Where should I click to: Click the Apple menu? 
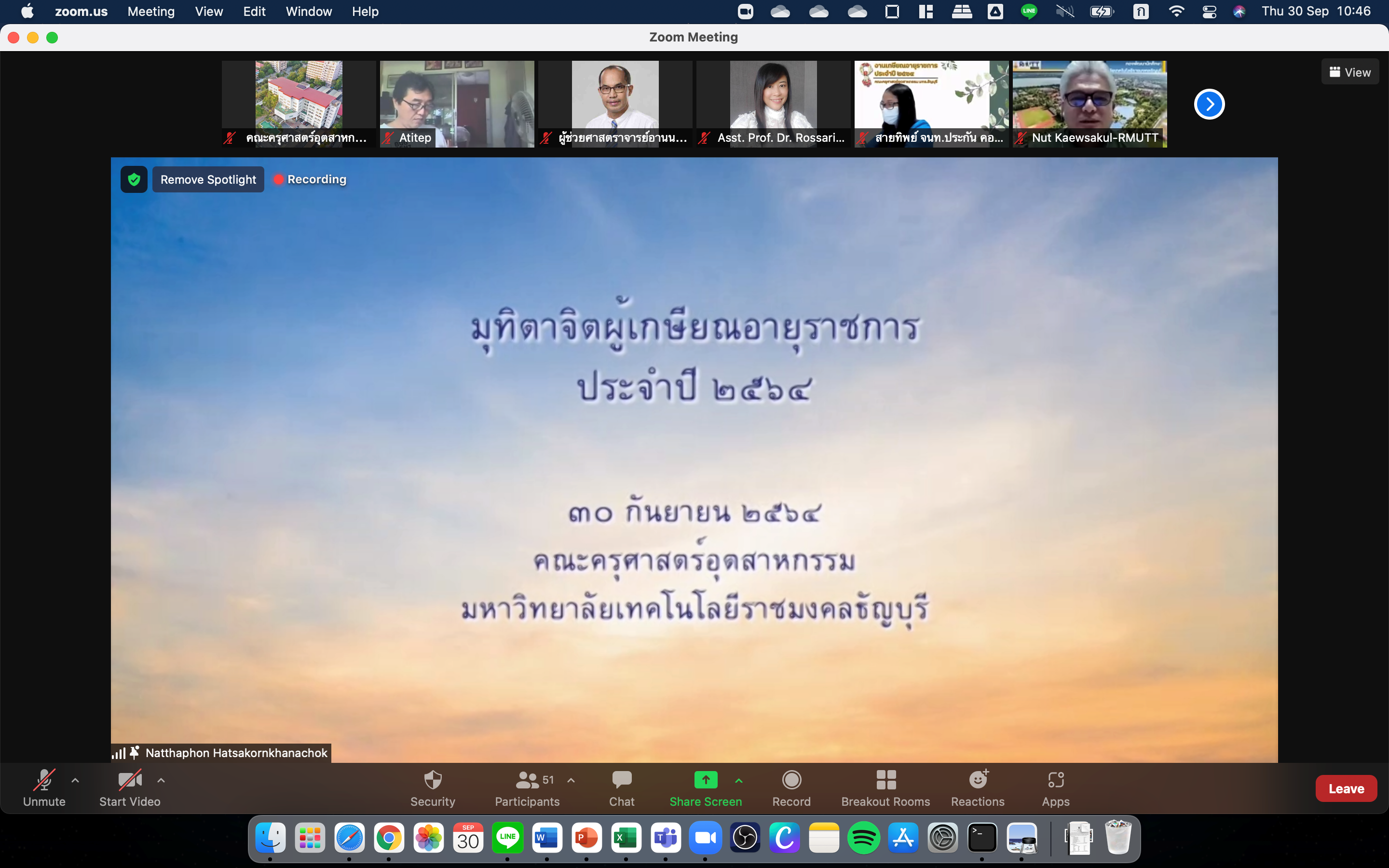tap(27, 12)
